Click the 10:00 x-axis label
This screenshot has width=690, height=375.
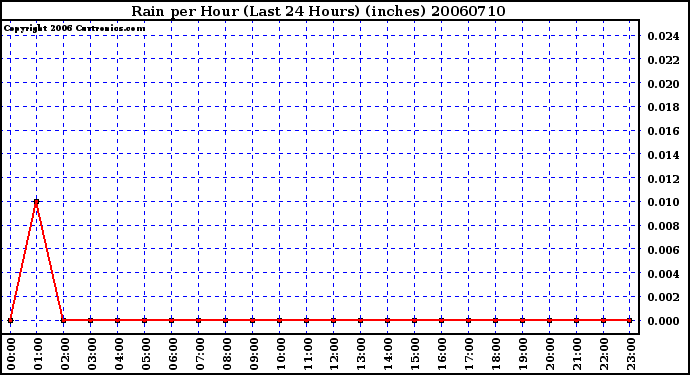281,354
